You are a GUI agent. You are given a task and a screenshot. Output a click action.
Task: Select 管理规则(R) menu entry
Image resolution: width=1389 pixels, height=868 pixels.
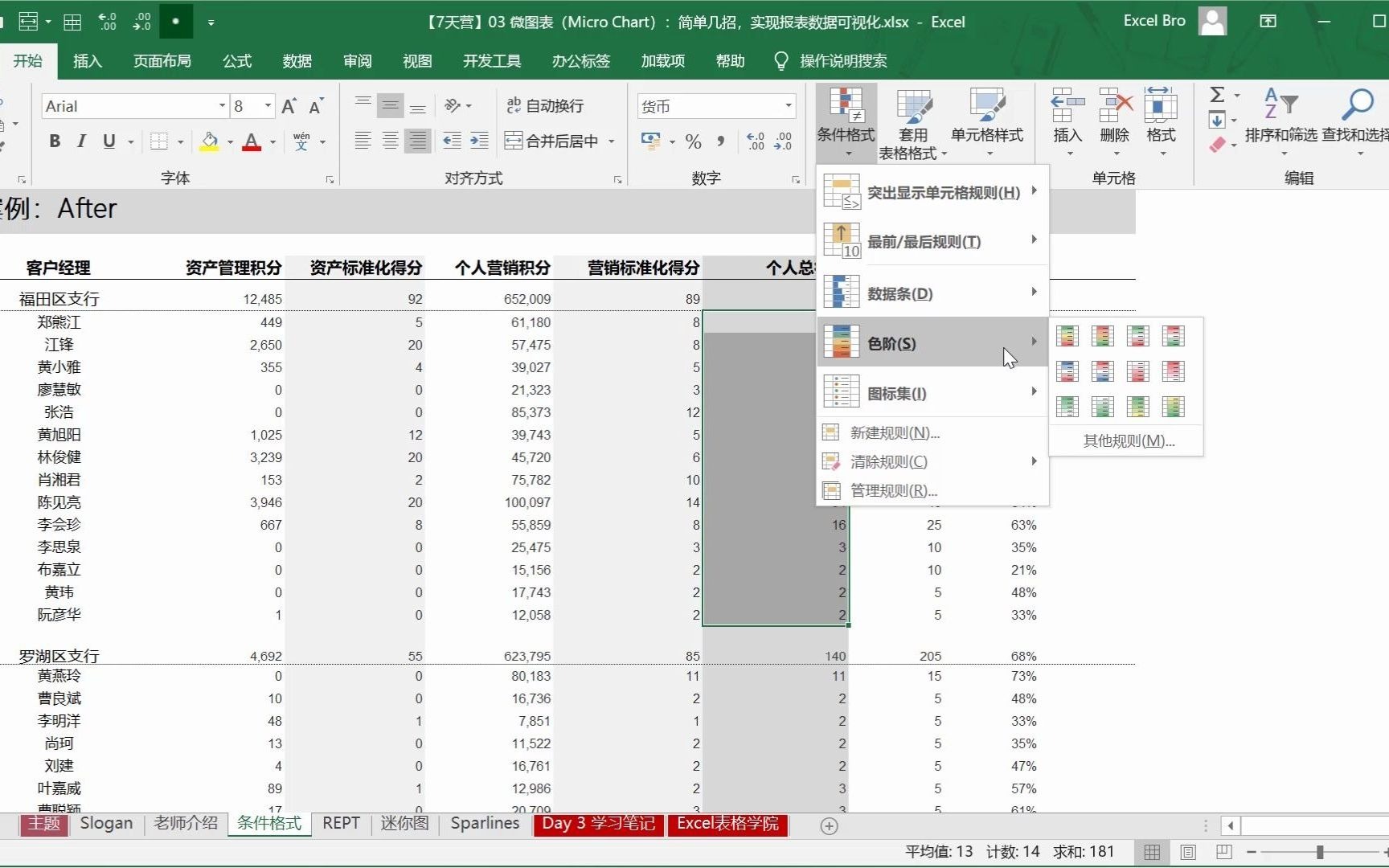932,490
